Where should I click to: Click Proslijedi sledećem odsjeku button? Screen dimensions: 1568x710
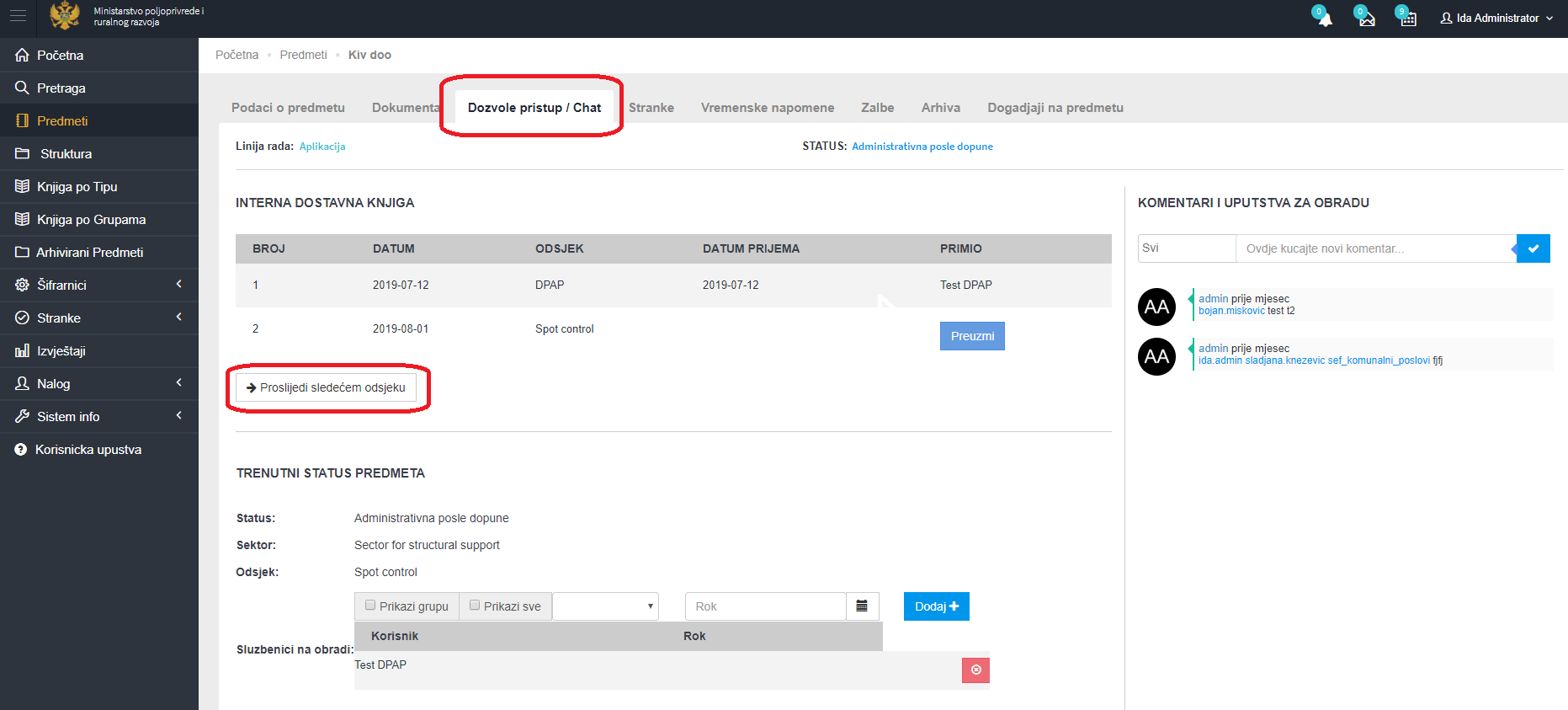point(327,387)
